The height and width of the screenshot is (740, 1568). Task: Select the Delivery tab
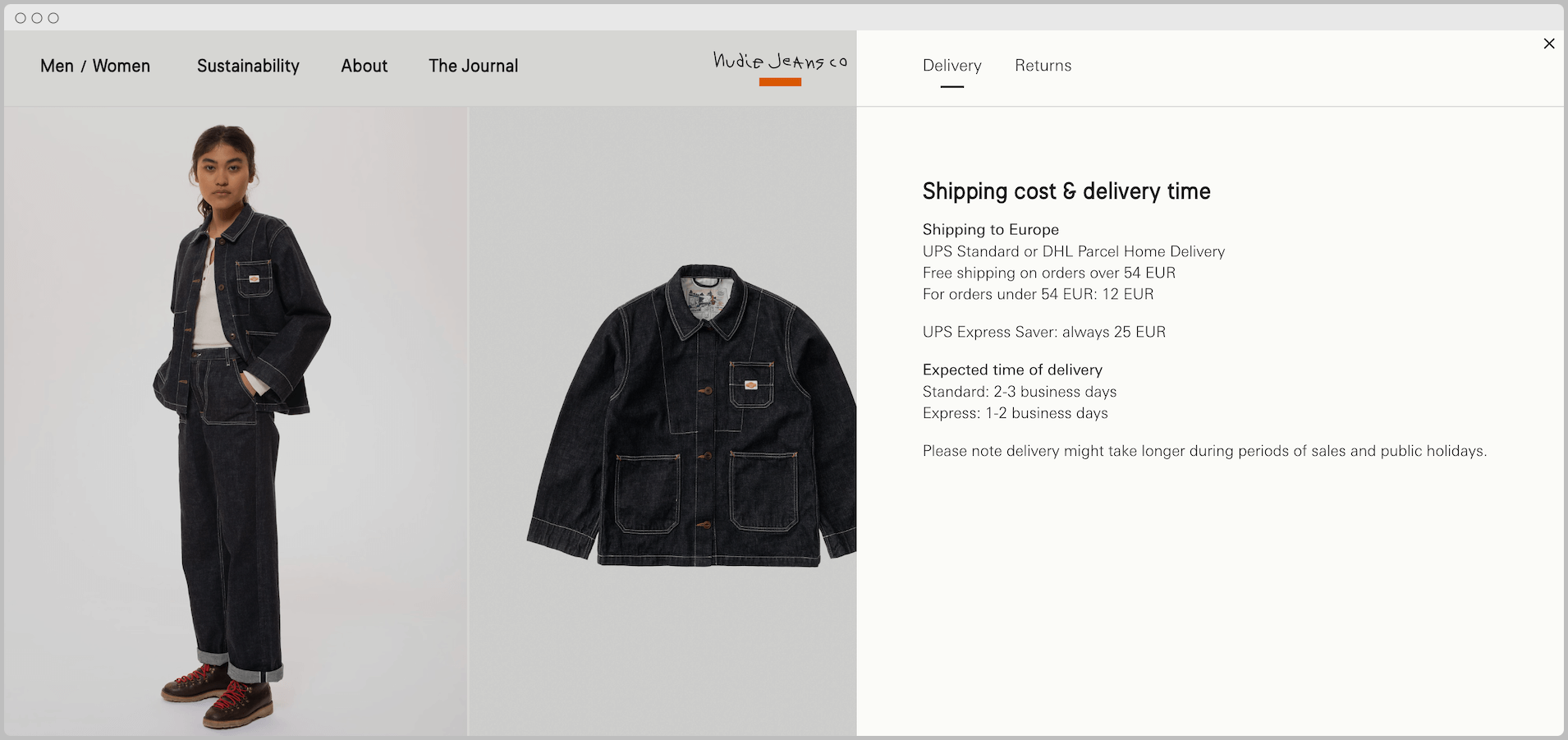click(951, 66)
